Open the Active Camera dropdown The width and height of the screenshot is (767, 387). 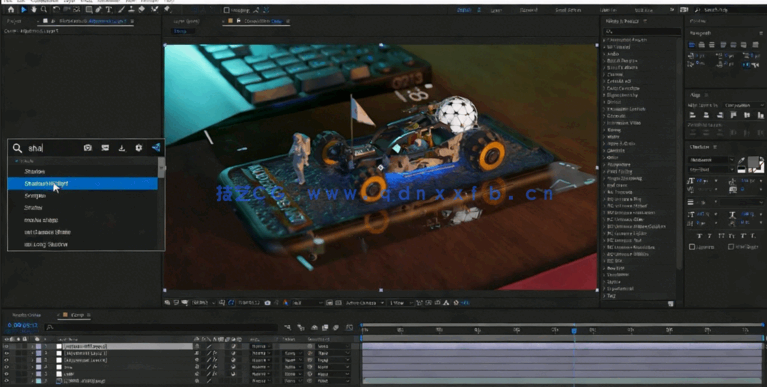(x=365, y=303)
